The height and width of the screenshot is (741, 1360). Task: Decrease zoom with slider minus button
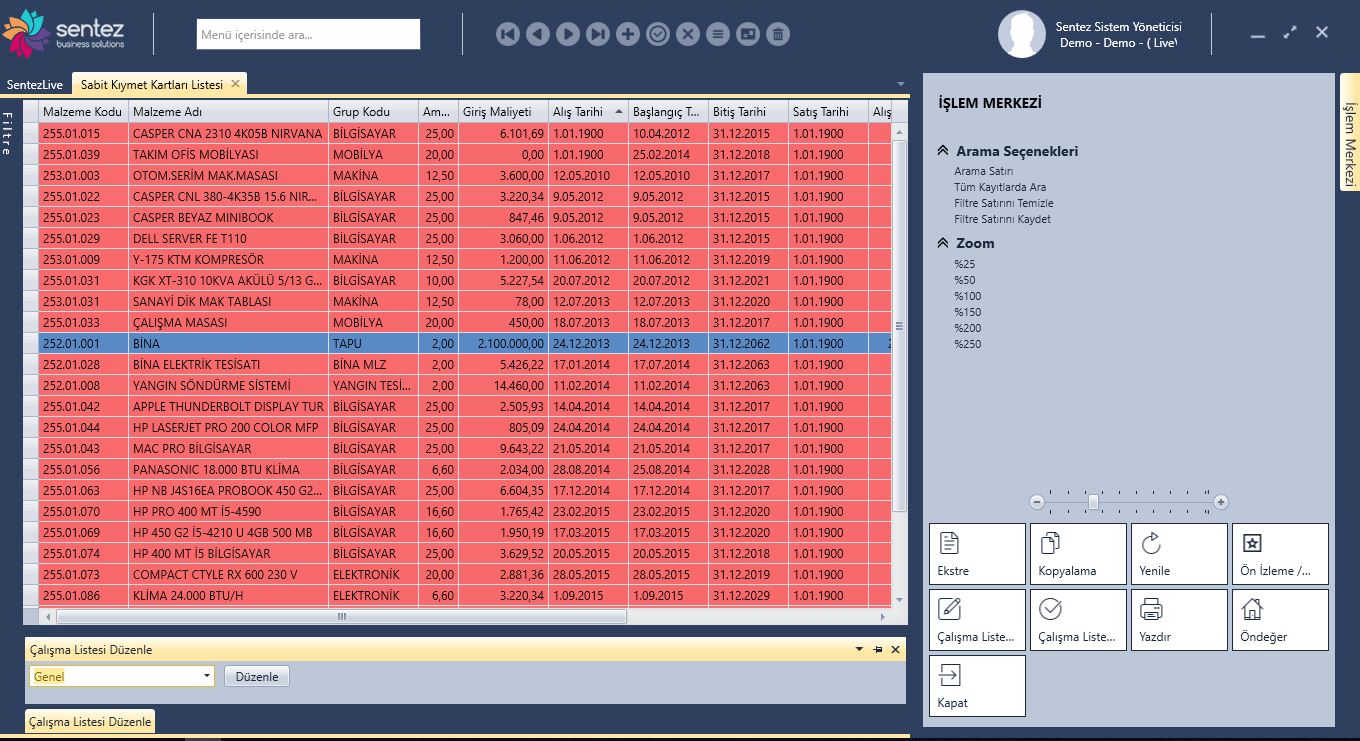pyautogui.click(x=1037, y=502)
